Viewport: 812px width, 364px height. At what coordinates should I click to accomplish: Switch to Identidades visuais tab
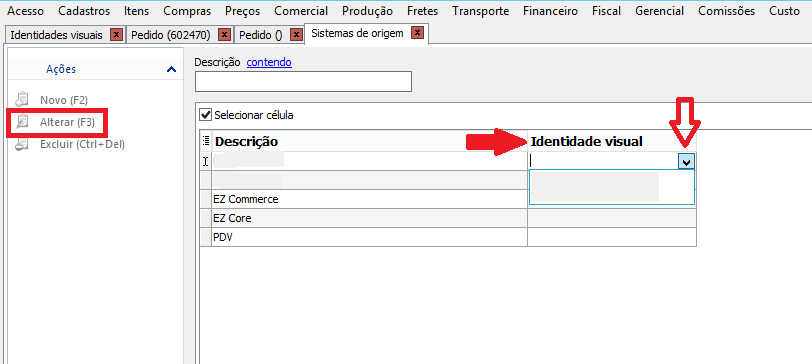[x=56, y=35]
